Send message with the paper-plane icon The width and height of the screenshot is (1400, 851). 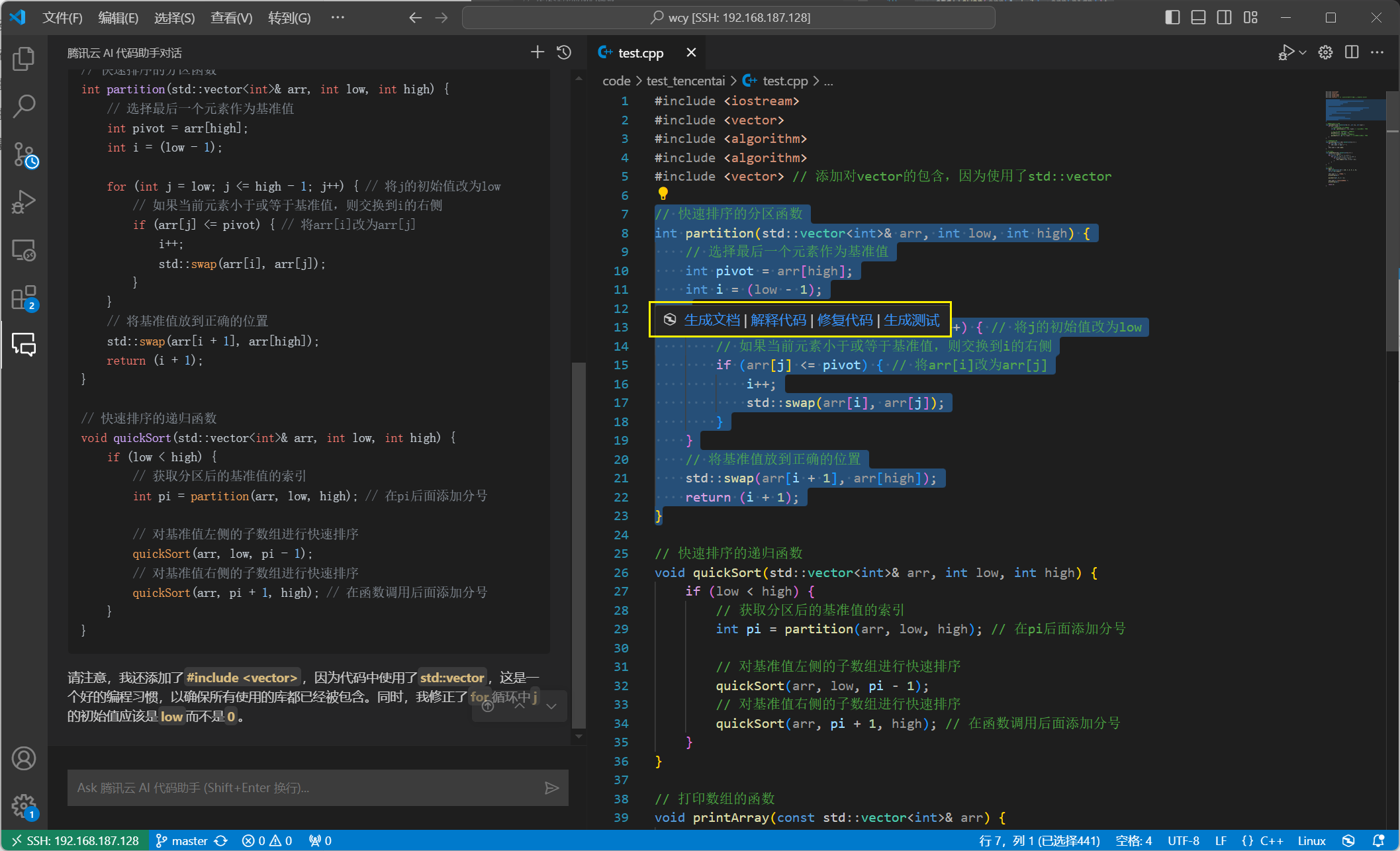pos(551,787)
